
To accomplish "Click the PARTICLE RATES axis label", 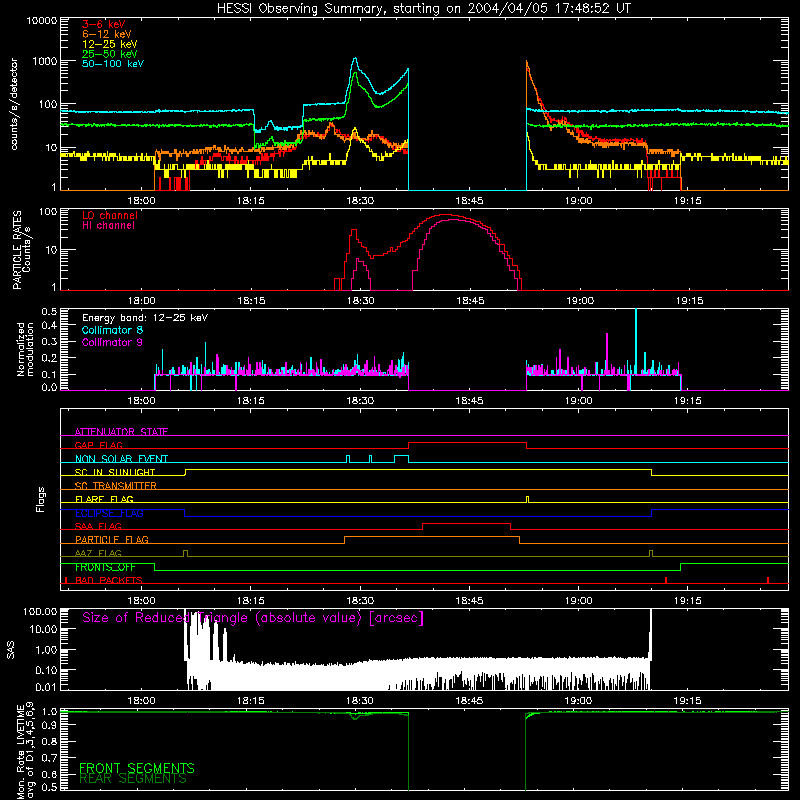I will tap(17, 250).
